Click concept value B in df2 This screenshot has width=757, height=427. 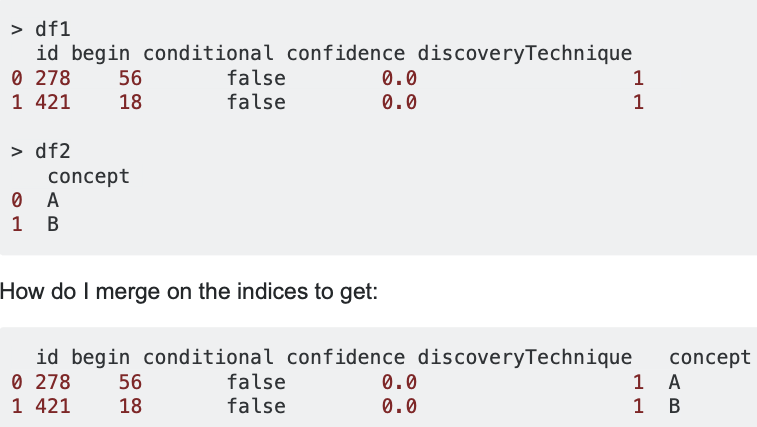(x=53, y=225)
